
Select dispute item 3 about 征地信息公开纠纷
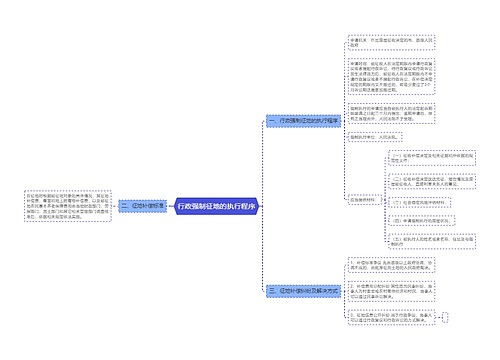click(x=391, y=317)
